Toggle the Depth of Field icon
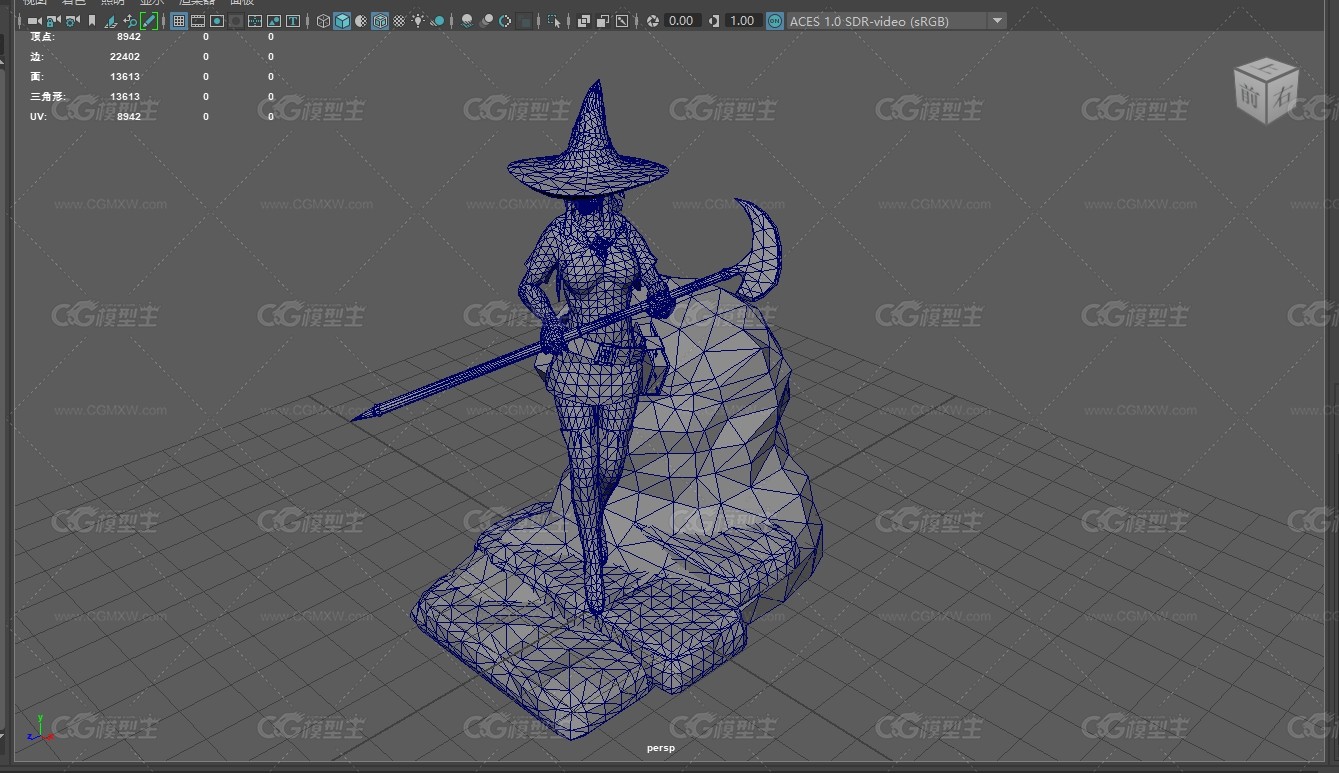 524,20
